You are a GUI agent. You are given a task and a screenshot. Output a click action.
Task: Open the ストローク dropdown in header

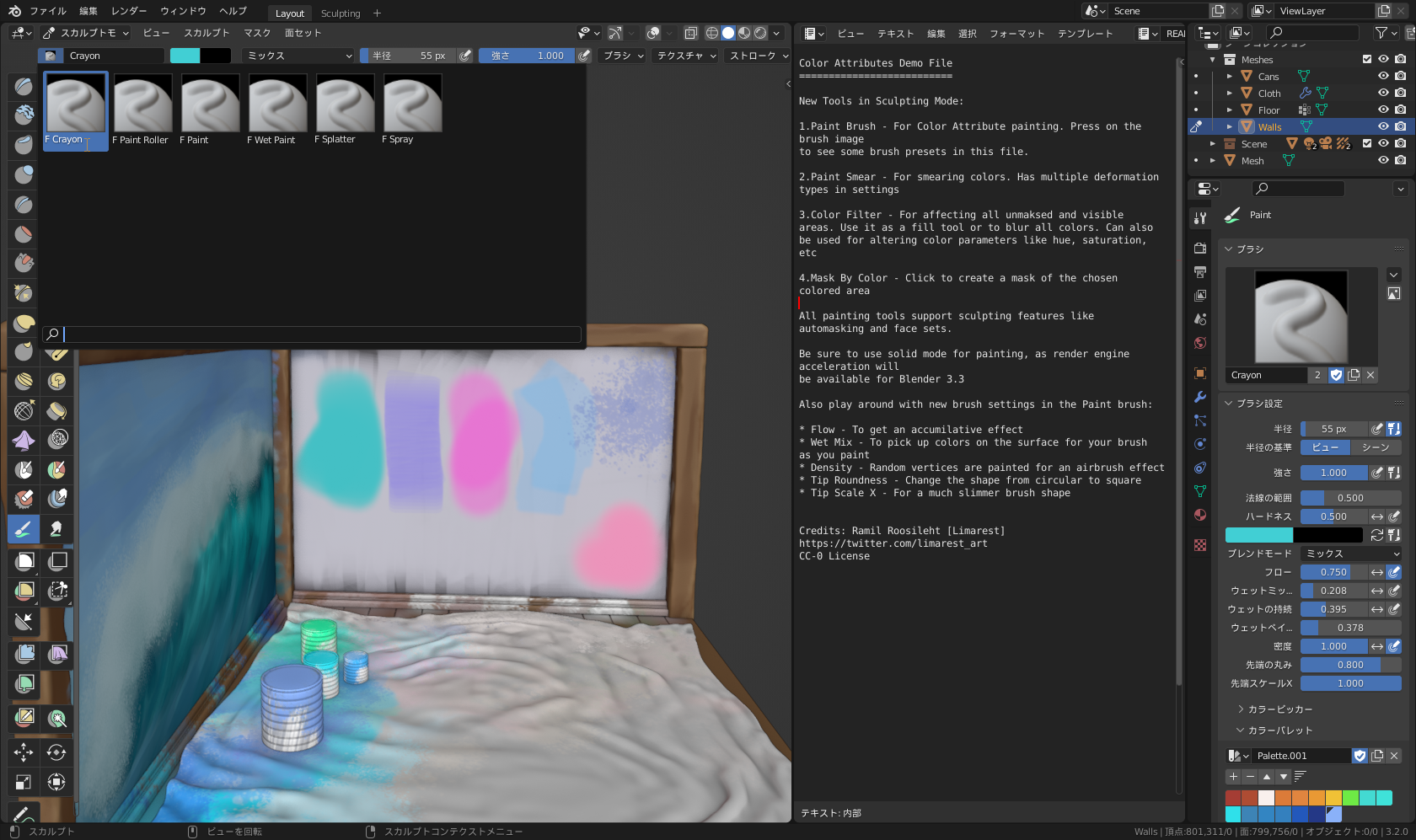(758, 56)
